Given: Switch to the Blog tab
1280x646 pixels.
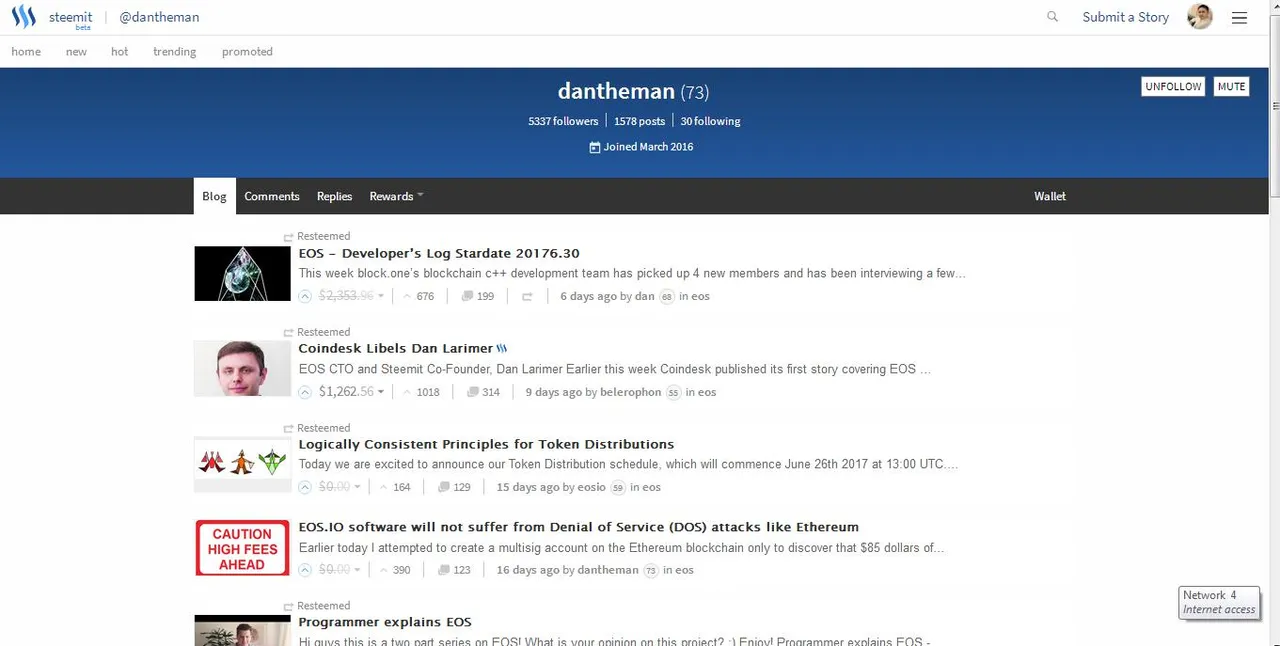Looking at the screenshot, I should pos(214,196).
